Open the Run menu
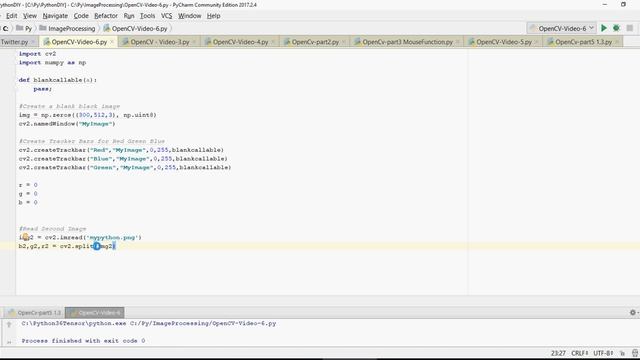 [129, 16]
